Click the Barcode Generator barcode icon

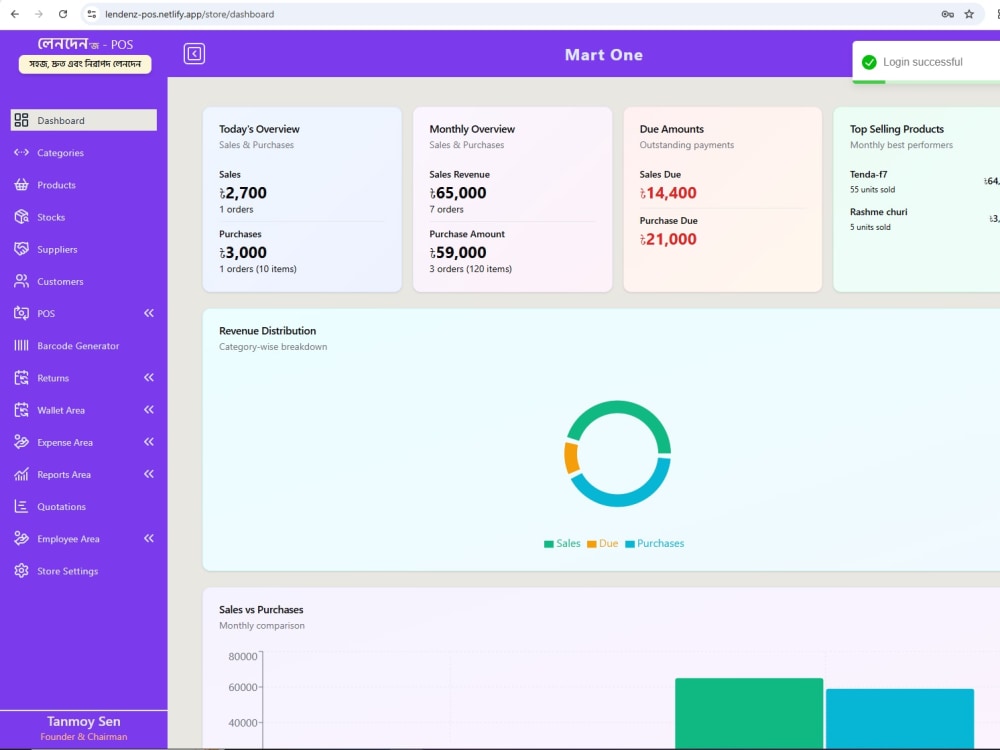pos(21,345)
